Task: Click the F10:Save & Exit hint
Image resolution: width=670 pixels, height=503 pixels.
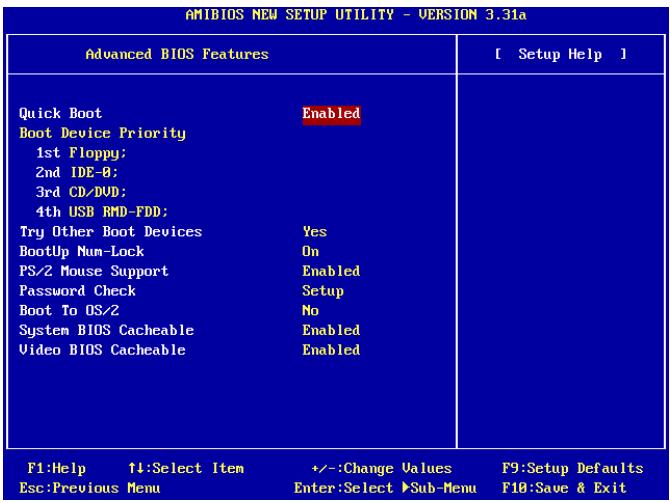Action: 564,488
